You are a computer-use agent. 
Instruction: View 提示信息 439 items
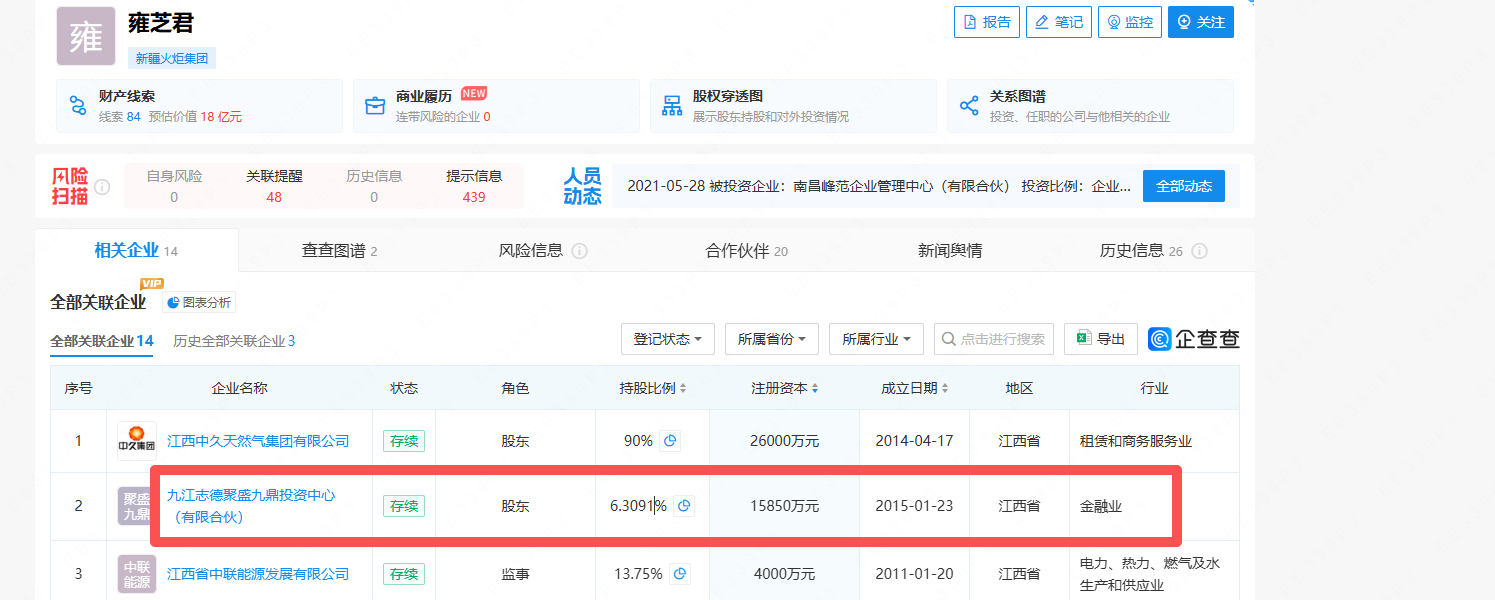[474, 186]
